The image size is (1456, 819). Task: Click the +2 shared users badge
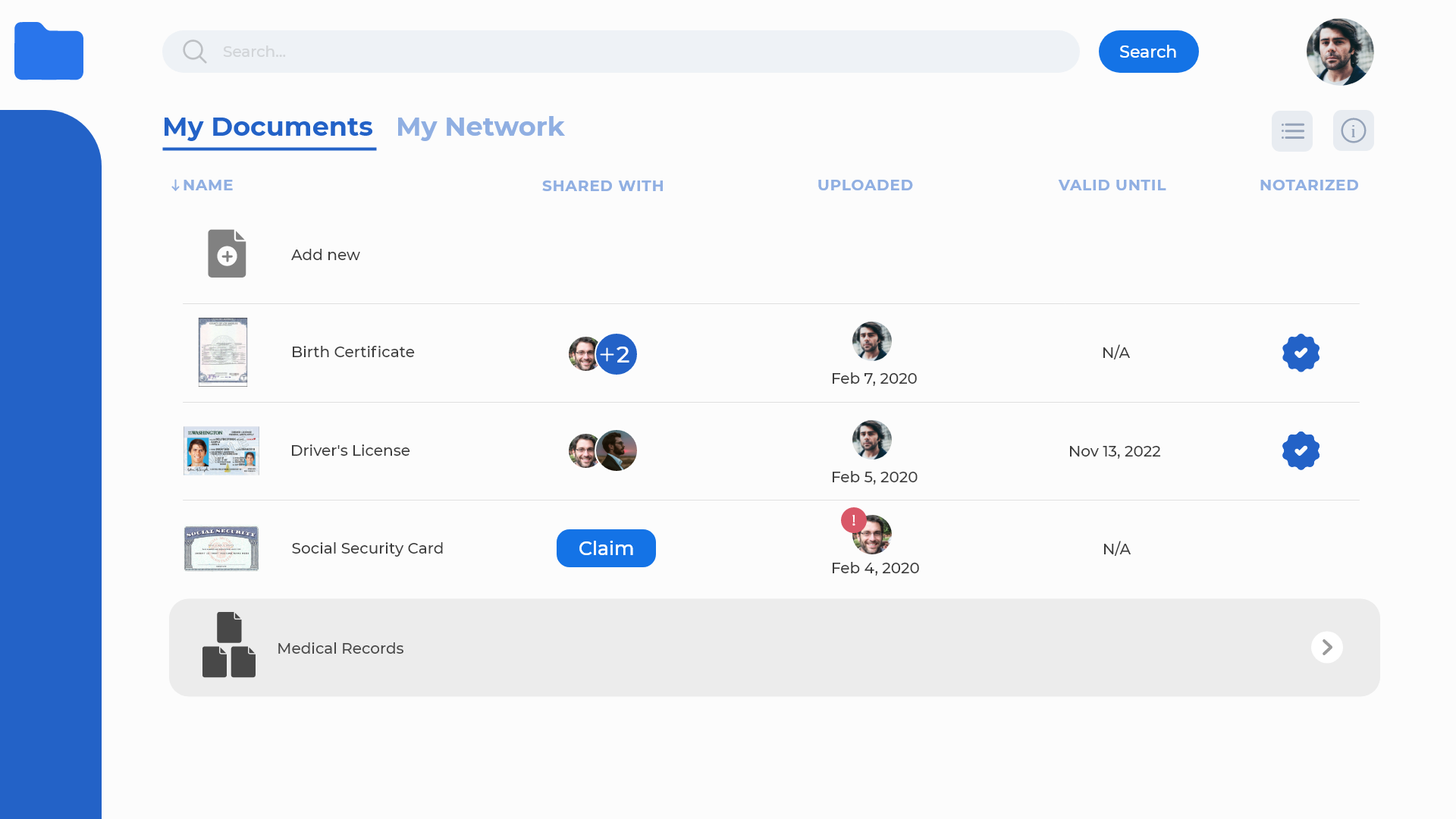point(617,354)
